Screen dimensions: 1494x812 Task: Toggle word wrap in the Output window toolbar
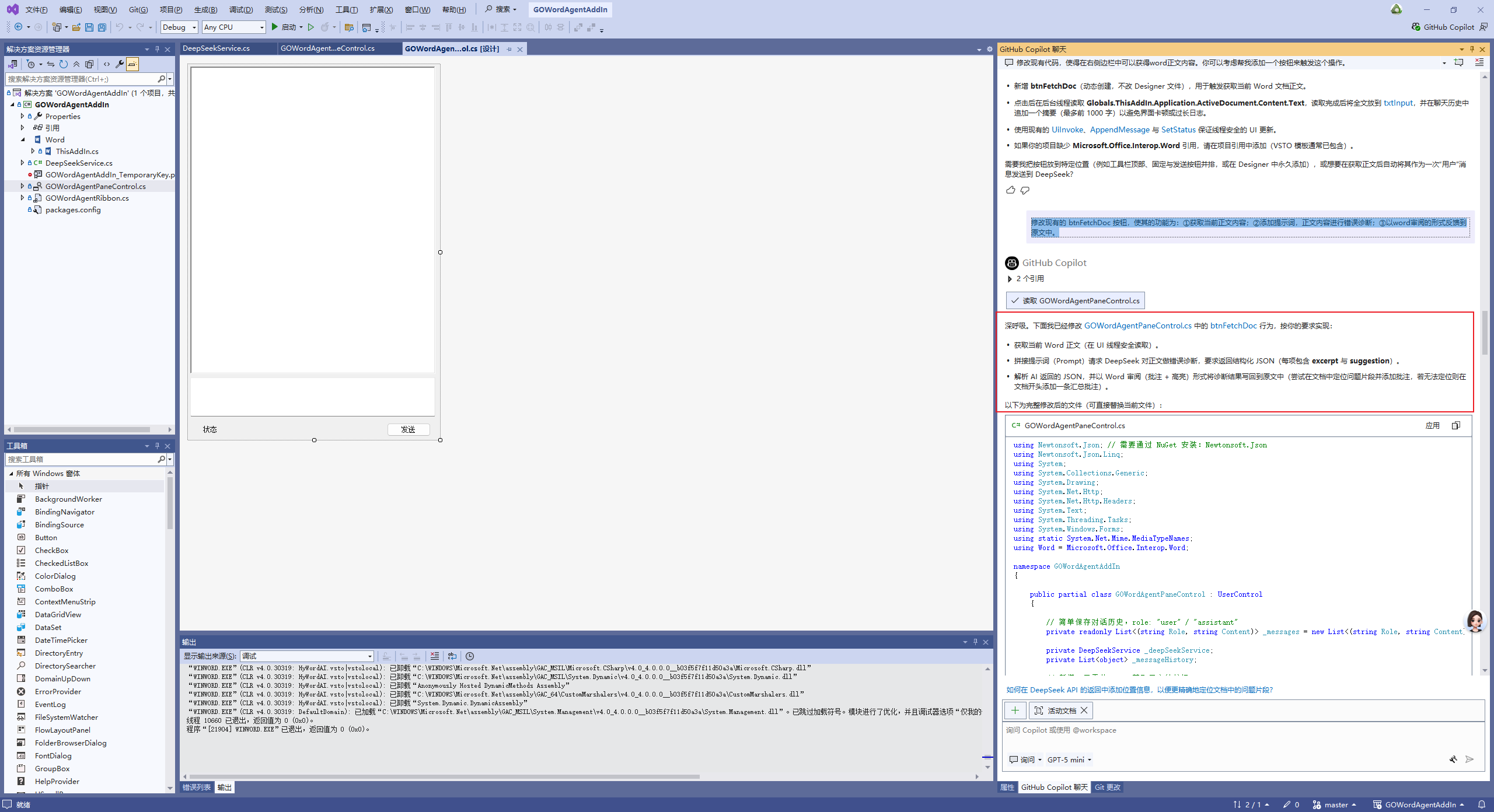(452, 656)
